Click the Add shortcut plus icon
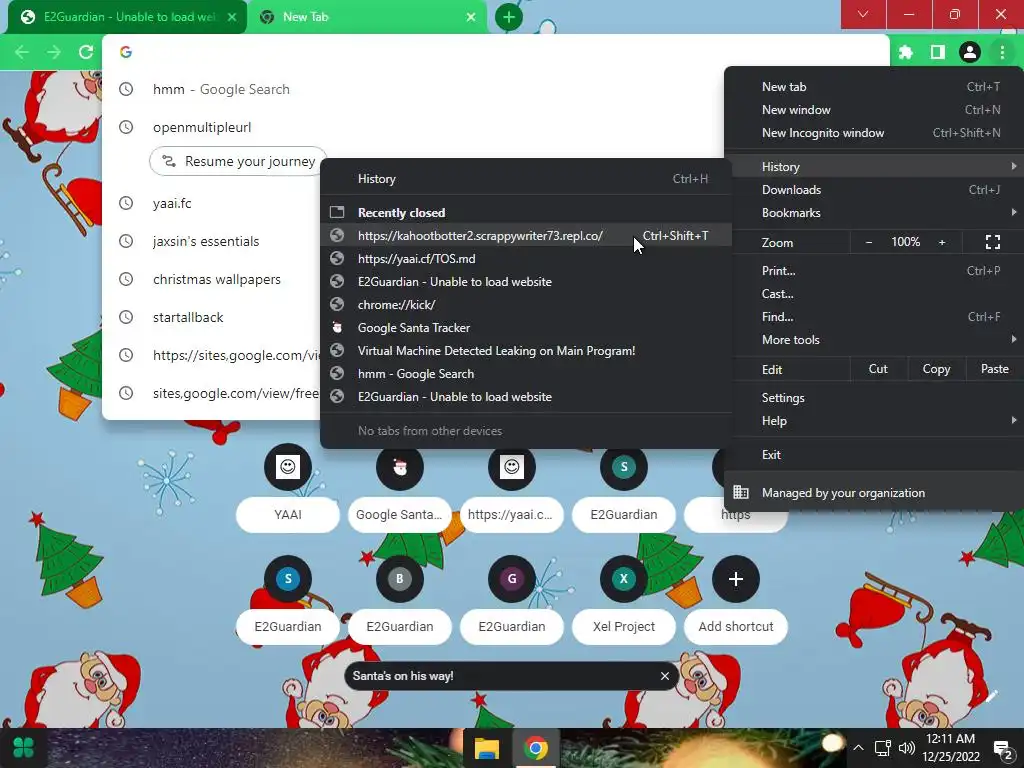1024x768 pixels. pyautogui.click(x=736, y=579)
